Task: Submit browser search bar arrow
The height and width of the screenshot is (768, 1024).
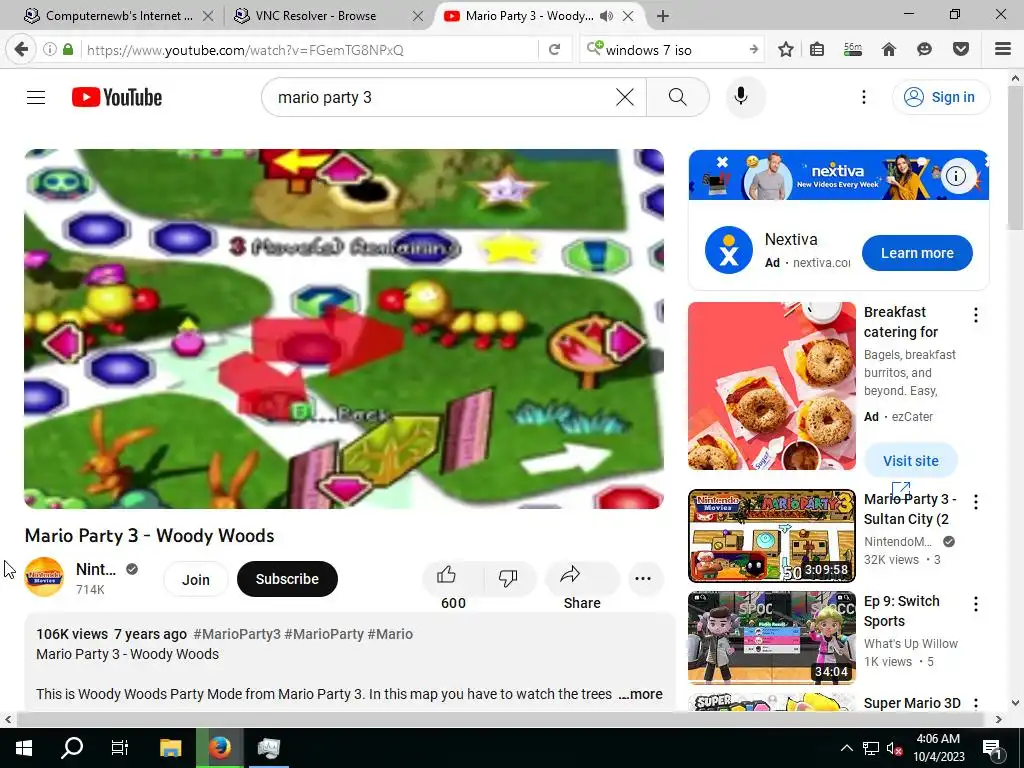Action: [x=754, y=50]
